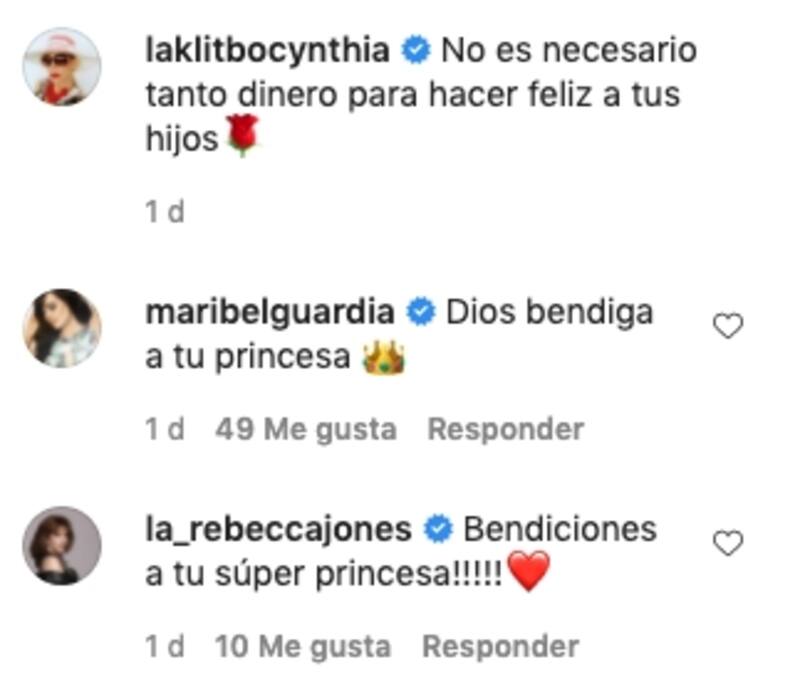800x694 pixels.
Task: Select the rose emoji in the first comment
Action: [x=243, y=136]
